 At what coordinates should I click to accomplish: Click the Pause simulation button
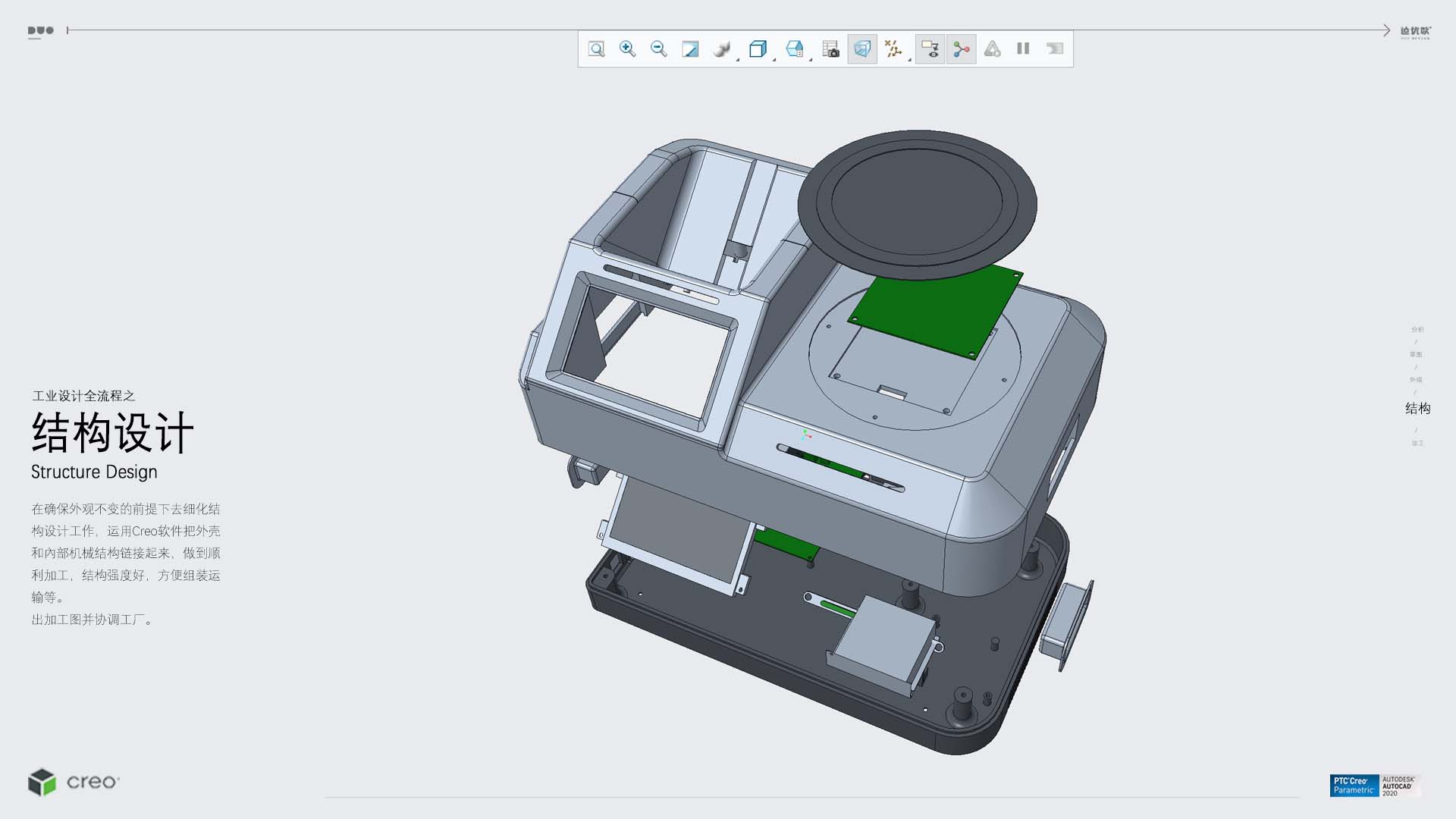[x=1023, y=49]
